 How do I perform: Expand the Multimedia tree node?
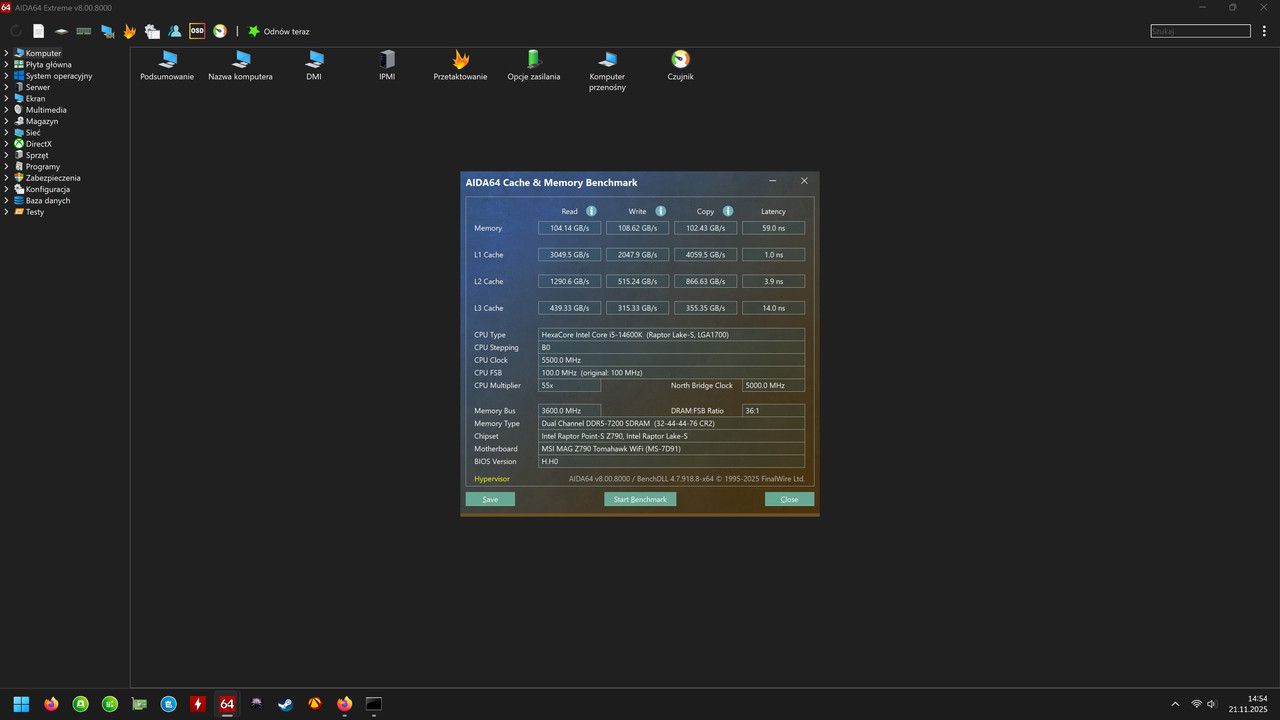click(x=6, y=110)
